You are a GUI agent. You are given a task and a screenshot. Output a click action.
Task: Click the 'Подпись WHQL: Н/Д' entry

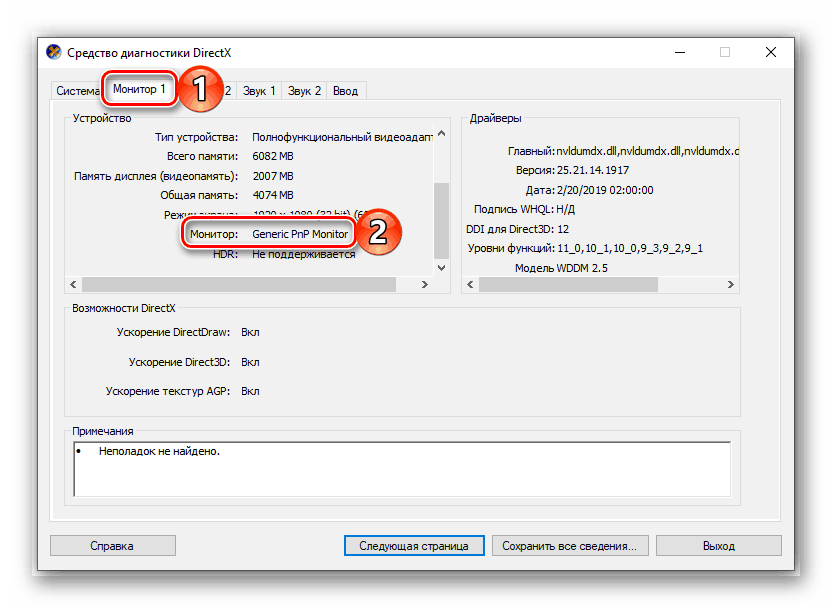(x=524, y=209)
